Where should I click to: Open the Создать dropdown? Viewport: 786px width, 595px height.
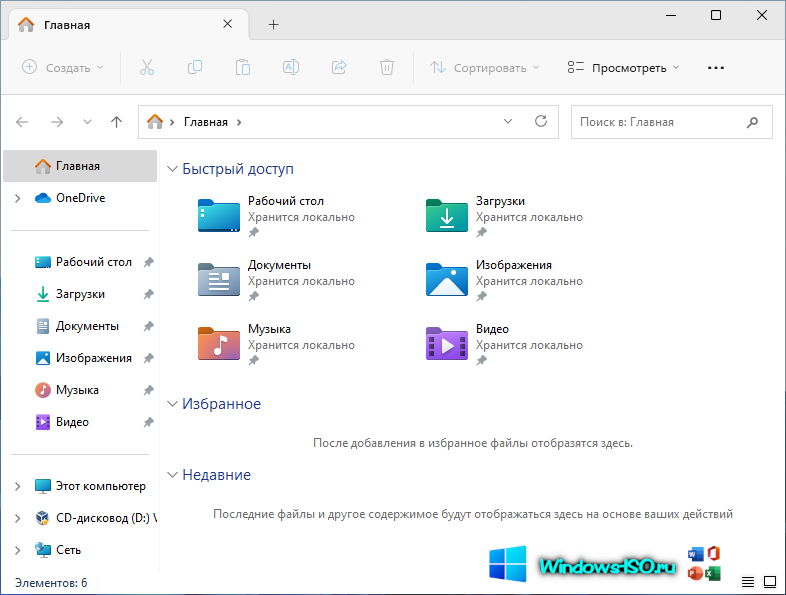click(63, 68)
